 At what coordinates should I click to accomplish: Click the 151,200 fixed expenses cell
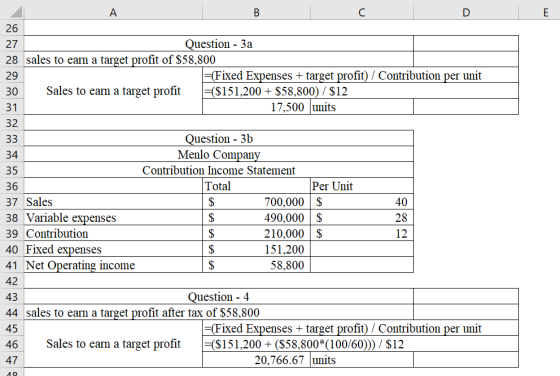pos(256,249)
